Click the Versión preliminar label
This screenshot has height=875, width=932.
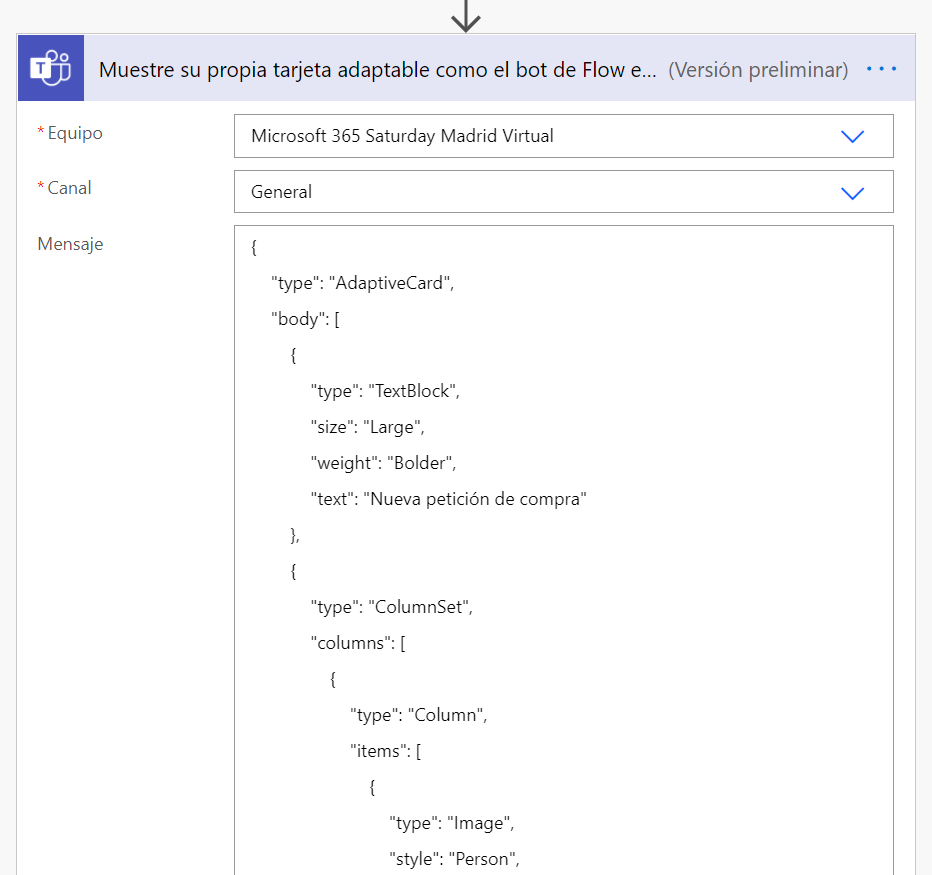[x=758, y=70]
